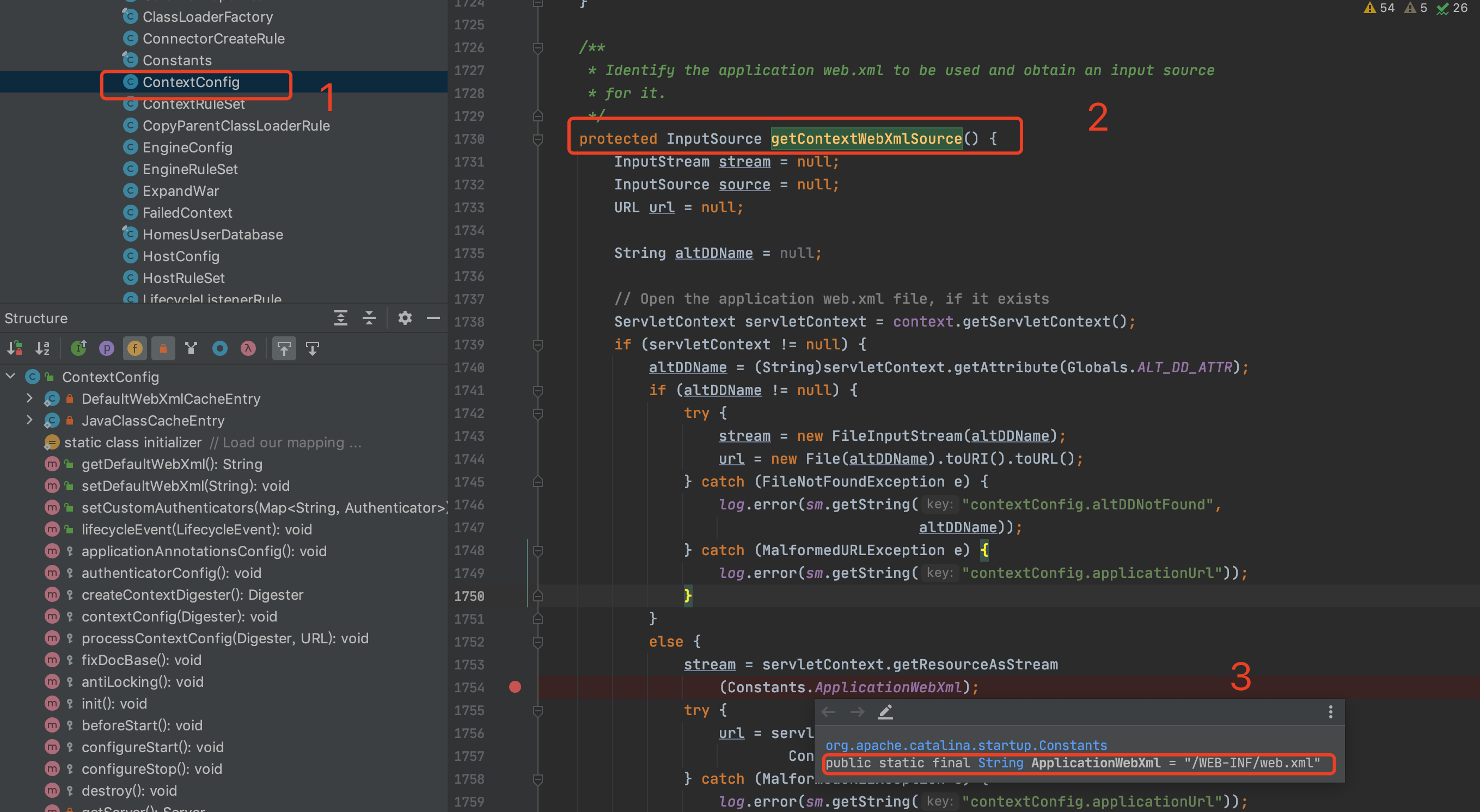Viewport: 1480px width, 812px height.
Task: Open Structure panel gear settings
Action: [x=405, y=318]
